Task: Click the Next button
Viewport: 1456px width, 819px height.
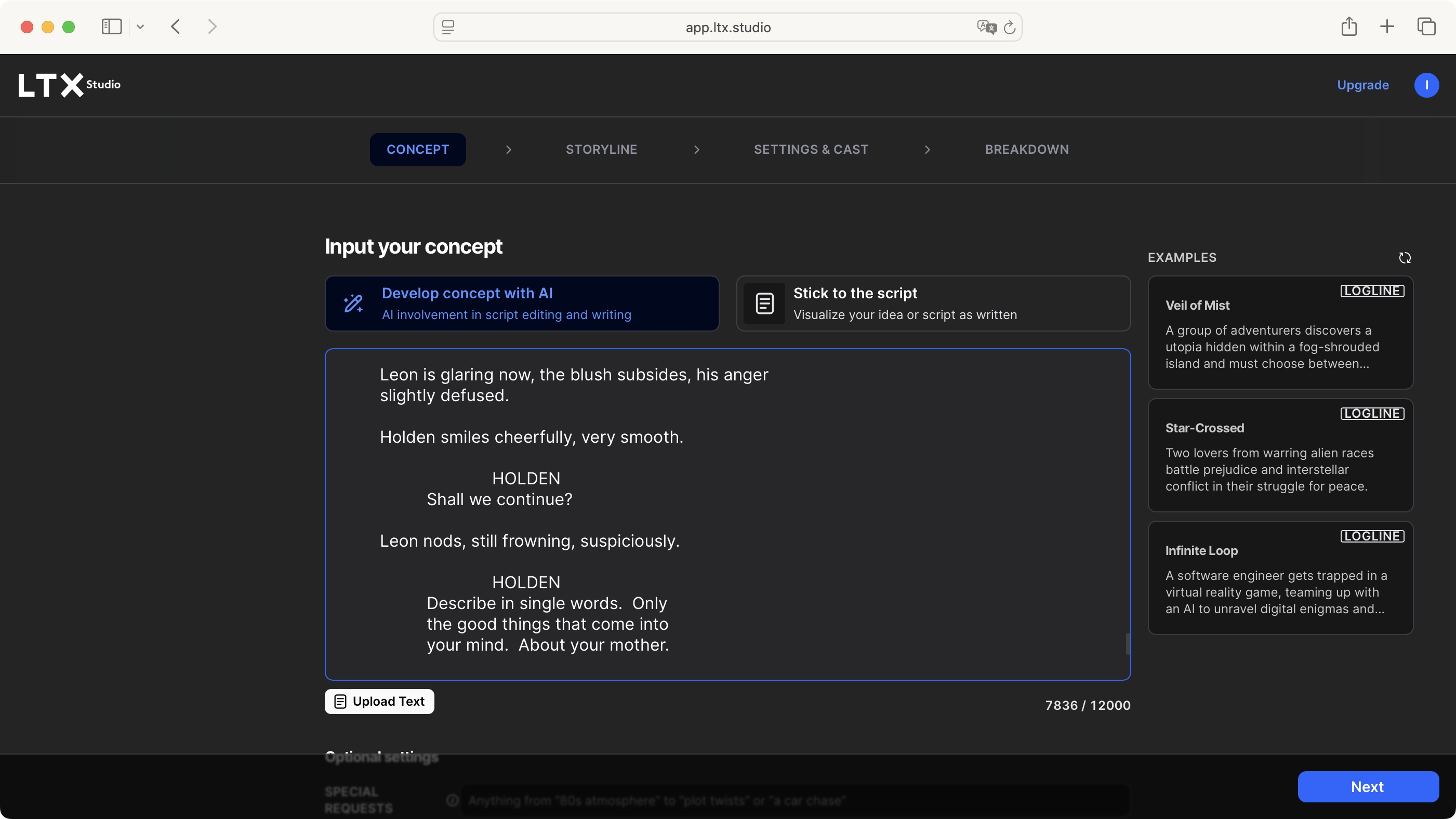Action: [x=1368, y=787]
